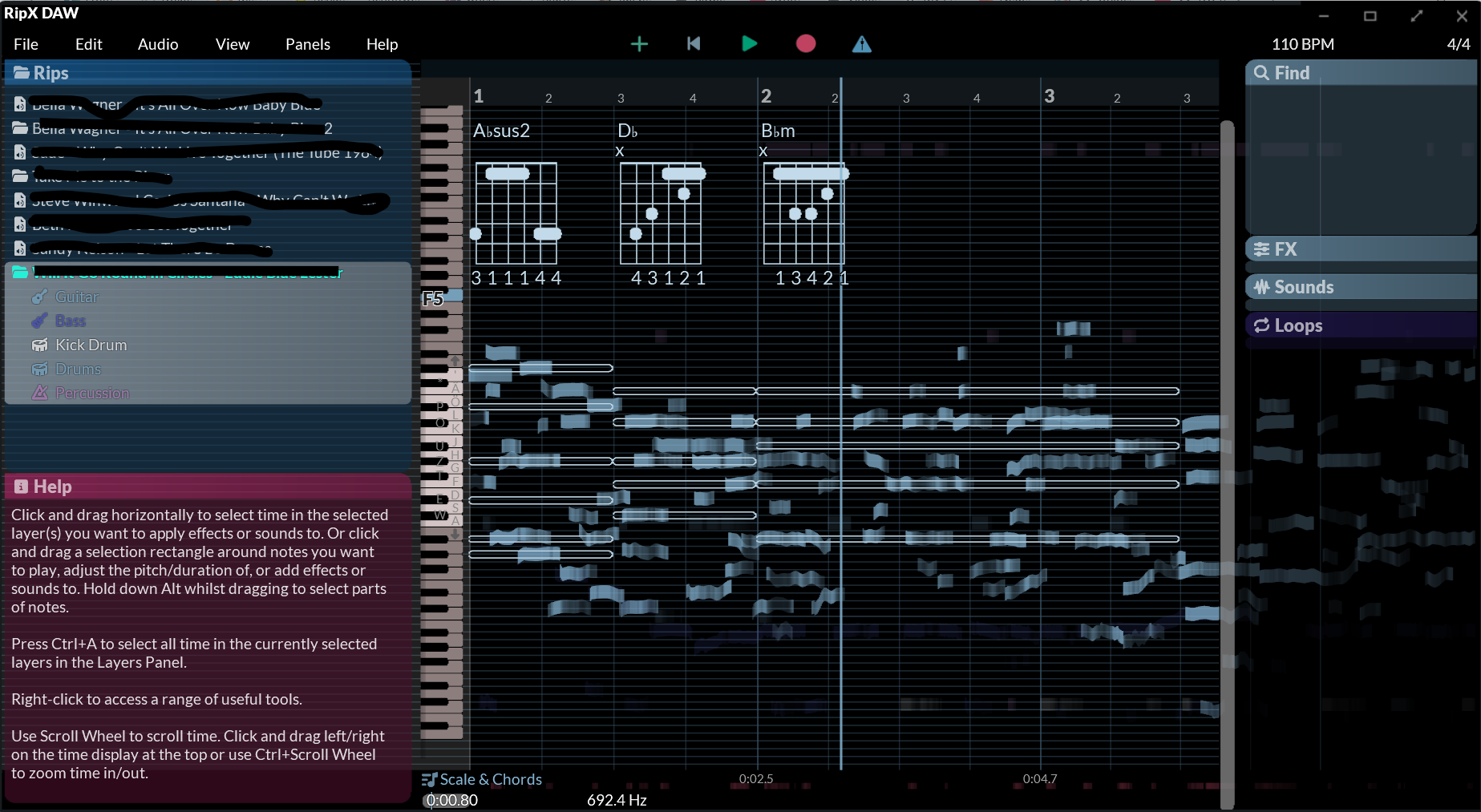The width and height of the screenshot is (1481, 812).
Task: Click bar 3 marker on the timeline
Action: pyautogui.click(x=1049, y=96)
